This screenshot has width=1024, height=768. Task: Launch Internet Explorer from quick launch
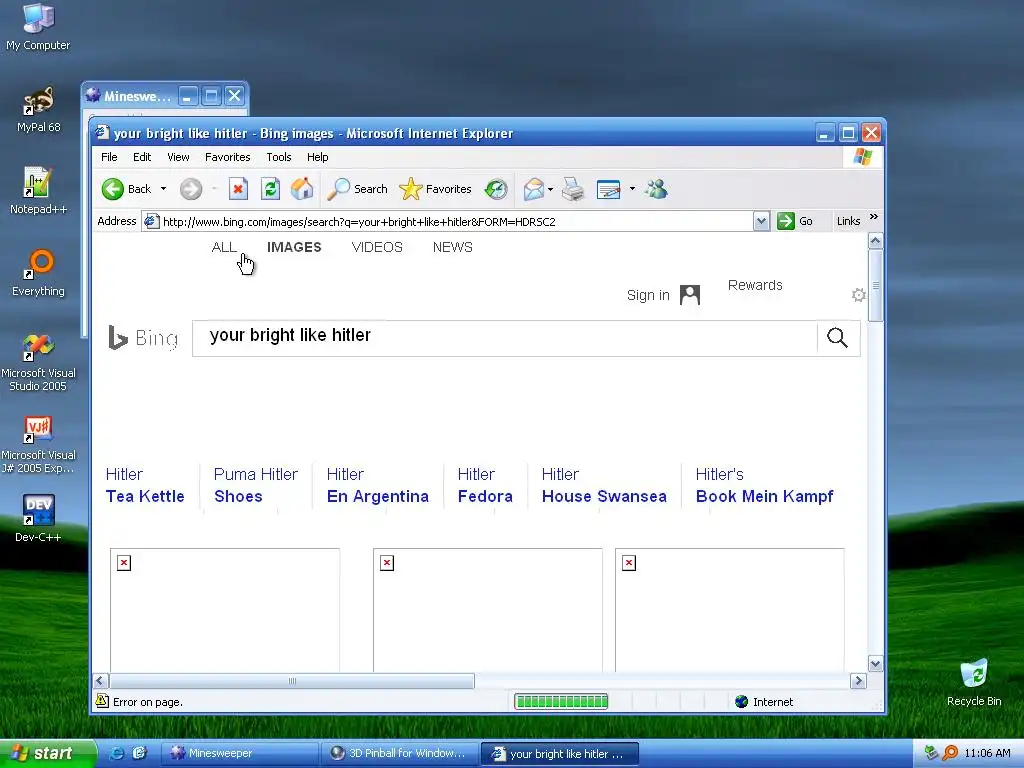(x=116, y=753)
